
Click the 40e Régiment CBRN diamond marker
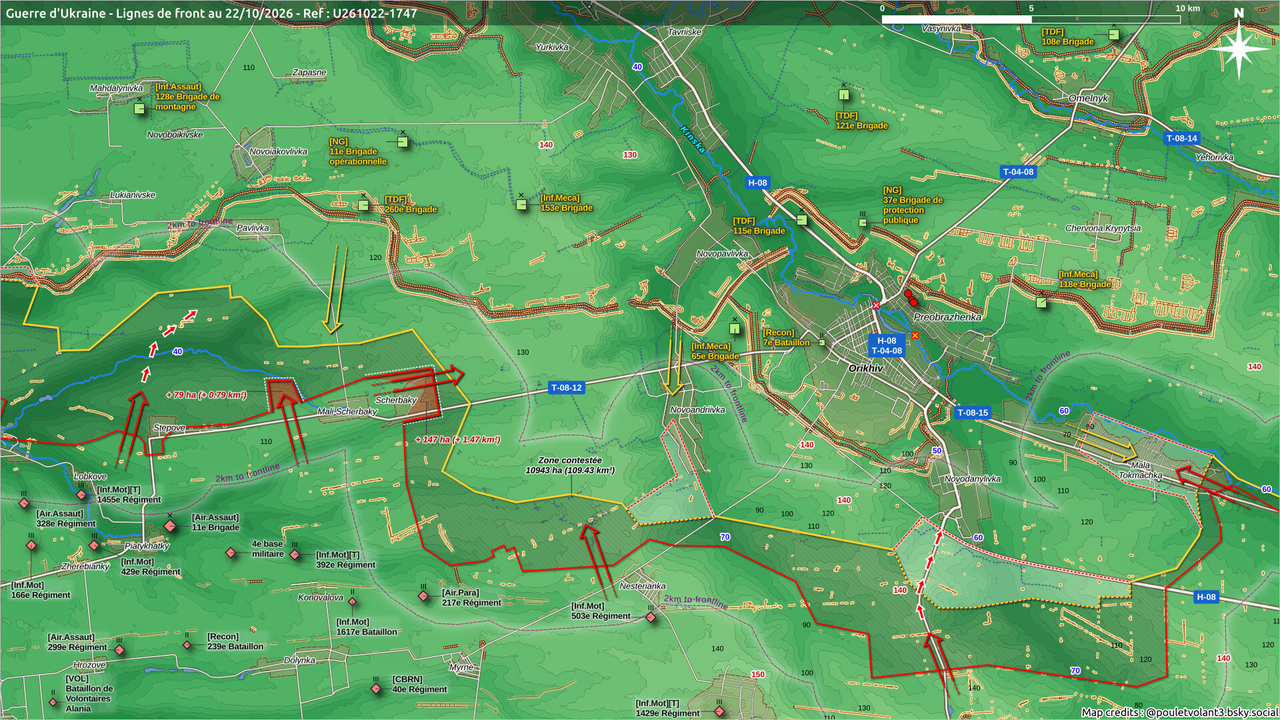(374, 689)
